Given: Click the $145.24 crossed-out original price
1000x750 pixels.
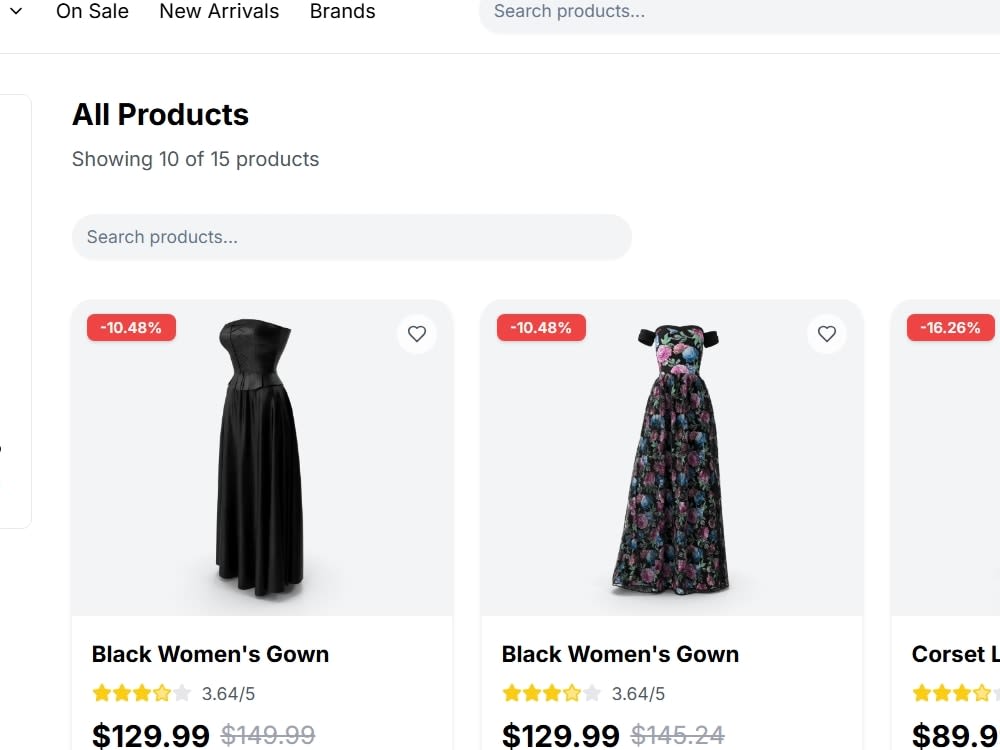Looking at the screenshot, I should point(677,735).
